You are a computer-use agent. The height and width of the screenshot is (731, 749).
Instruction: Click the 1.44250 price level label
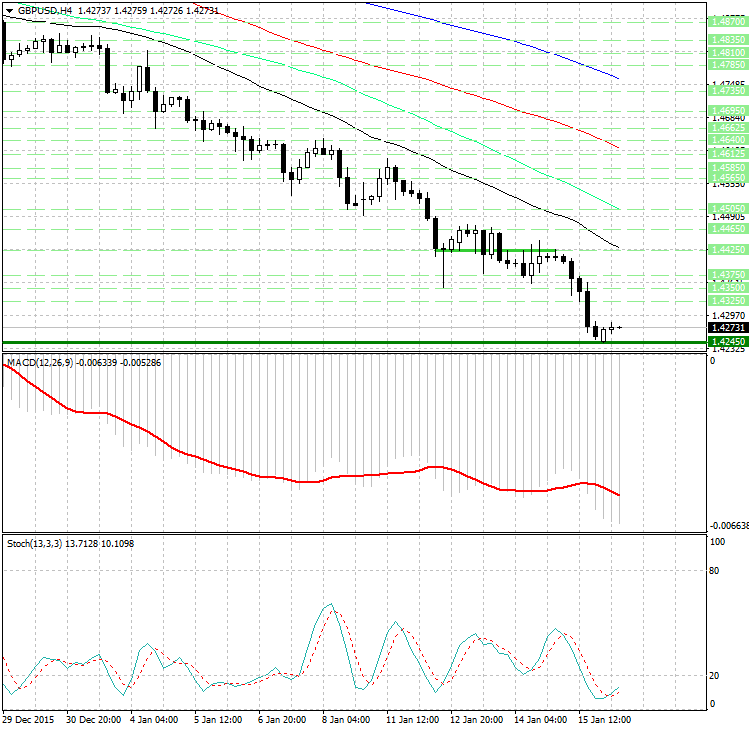[x=728, y=249]
